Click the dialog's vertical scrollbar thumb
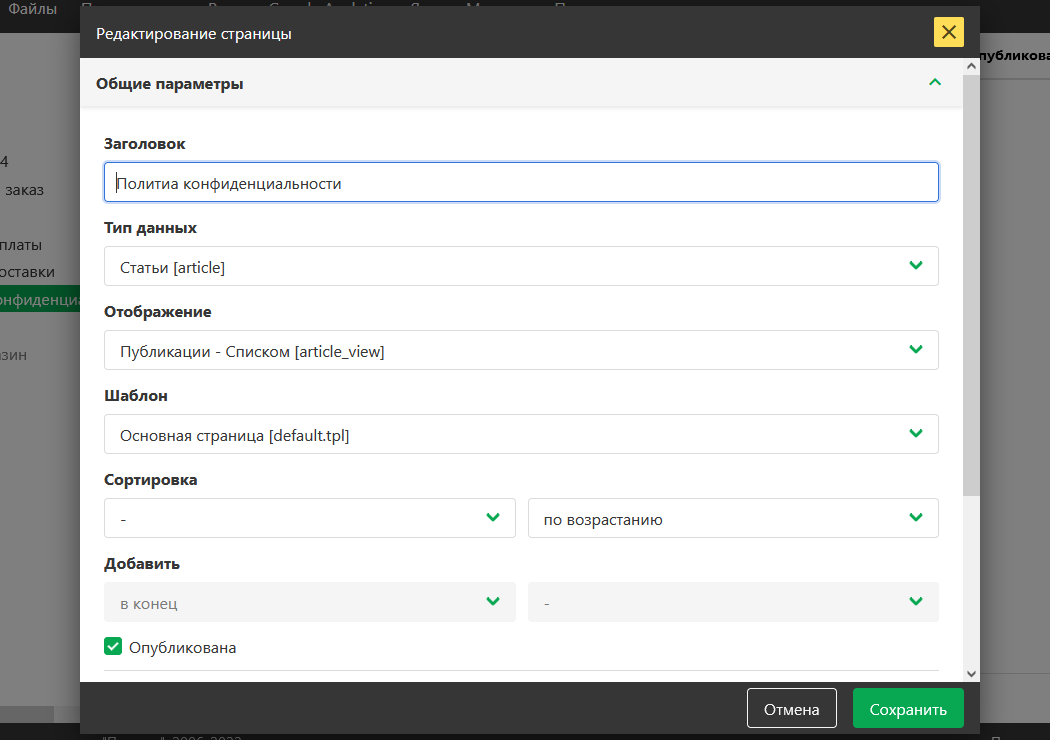 click(x=970, y=280)
